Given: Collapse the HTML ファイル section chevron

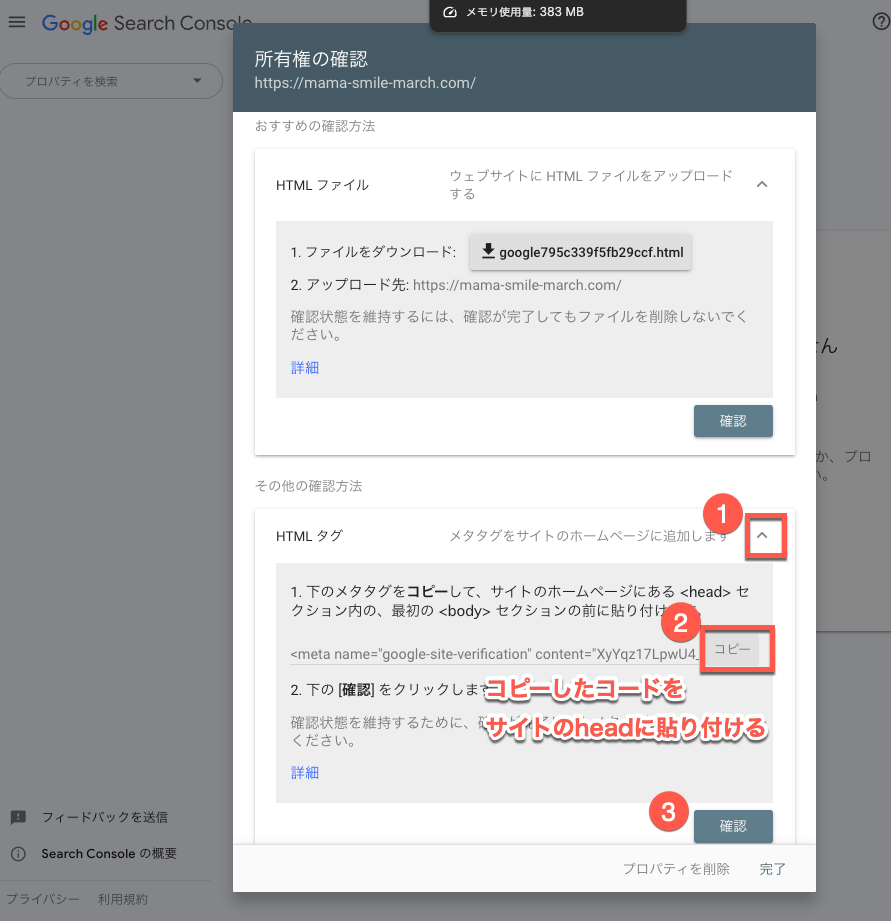Looking at the screenshot, I should 762,184.
